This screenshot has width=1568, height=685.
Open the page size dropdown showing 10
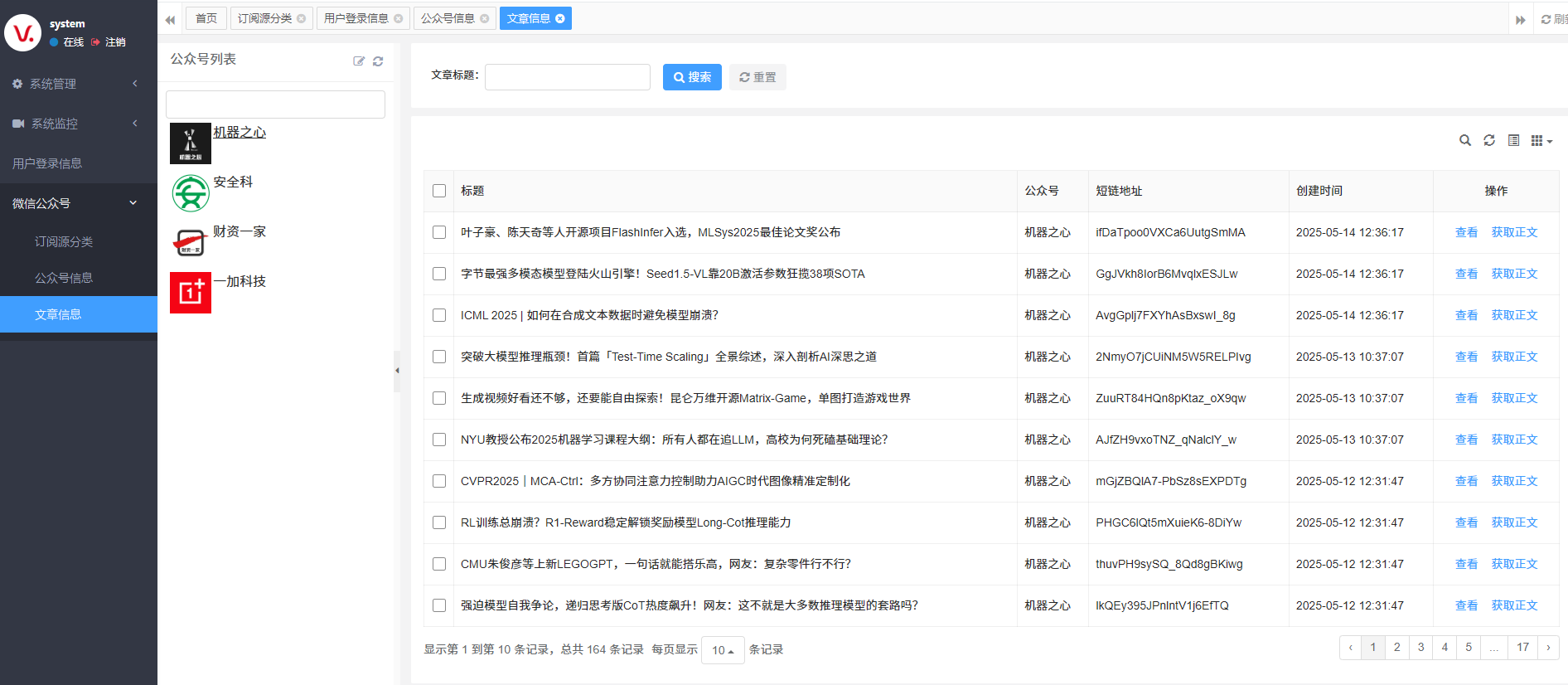[723, 650]
